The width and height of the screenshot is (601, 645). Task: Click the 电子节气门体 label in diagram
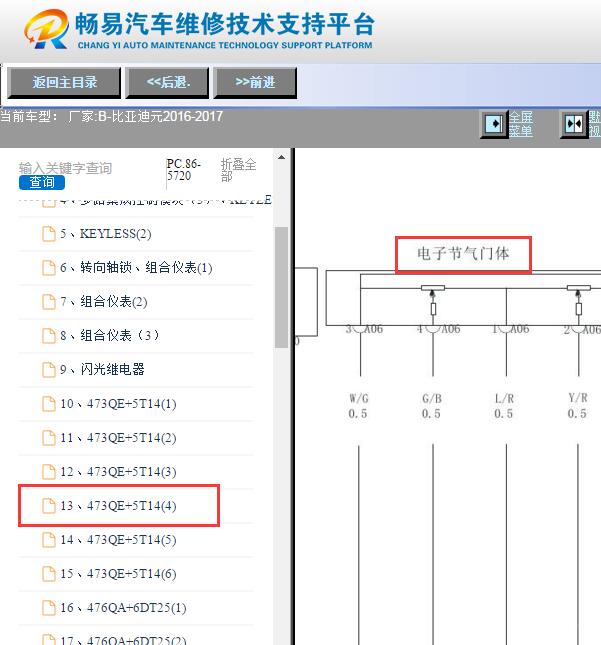[463, 253]
